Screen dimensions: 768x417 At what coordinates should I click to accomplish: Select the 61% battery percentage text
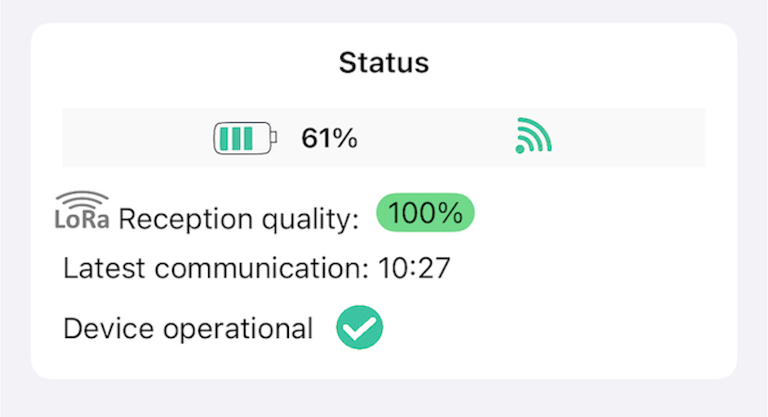tap(329, 138)
